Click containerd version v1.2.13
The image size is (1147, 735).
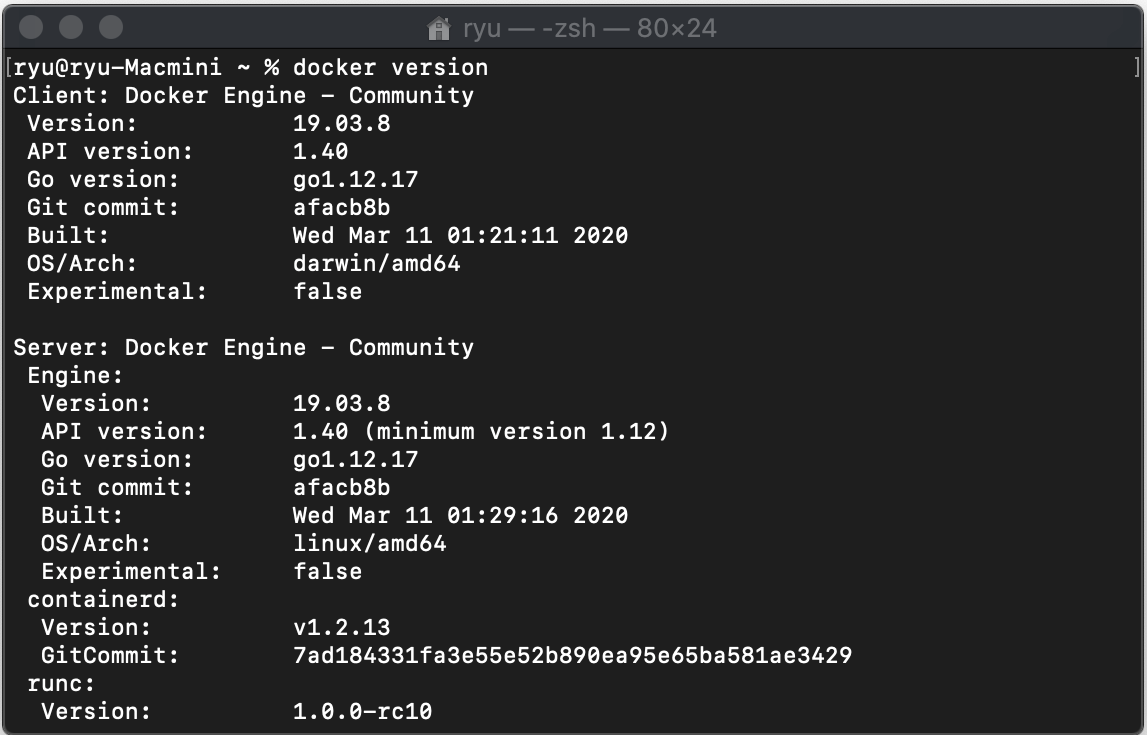coord(342,627)
